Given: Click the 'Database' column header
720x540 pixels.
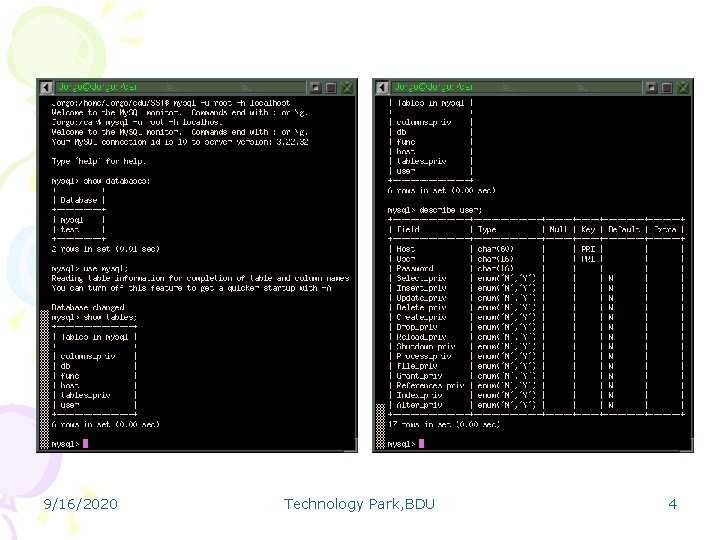Looking at the screenshot, I should tap(79, 200).
